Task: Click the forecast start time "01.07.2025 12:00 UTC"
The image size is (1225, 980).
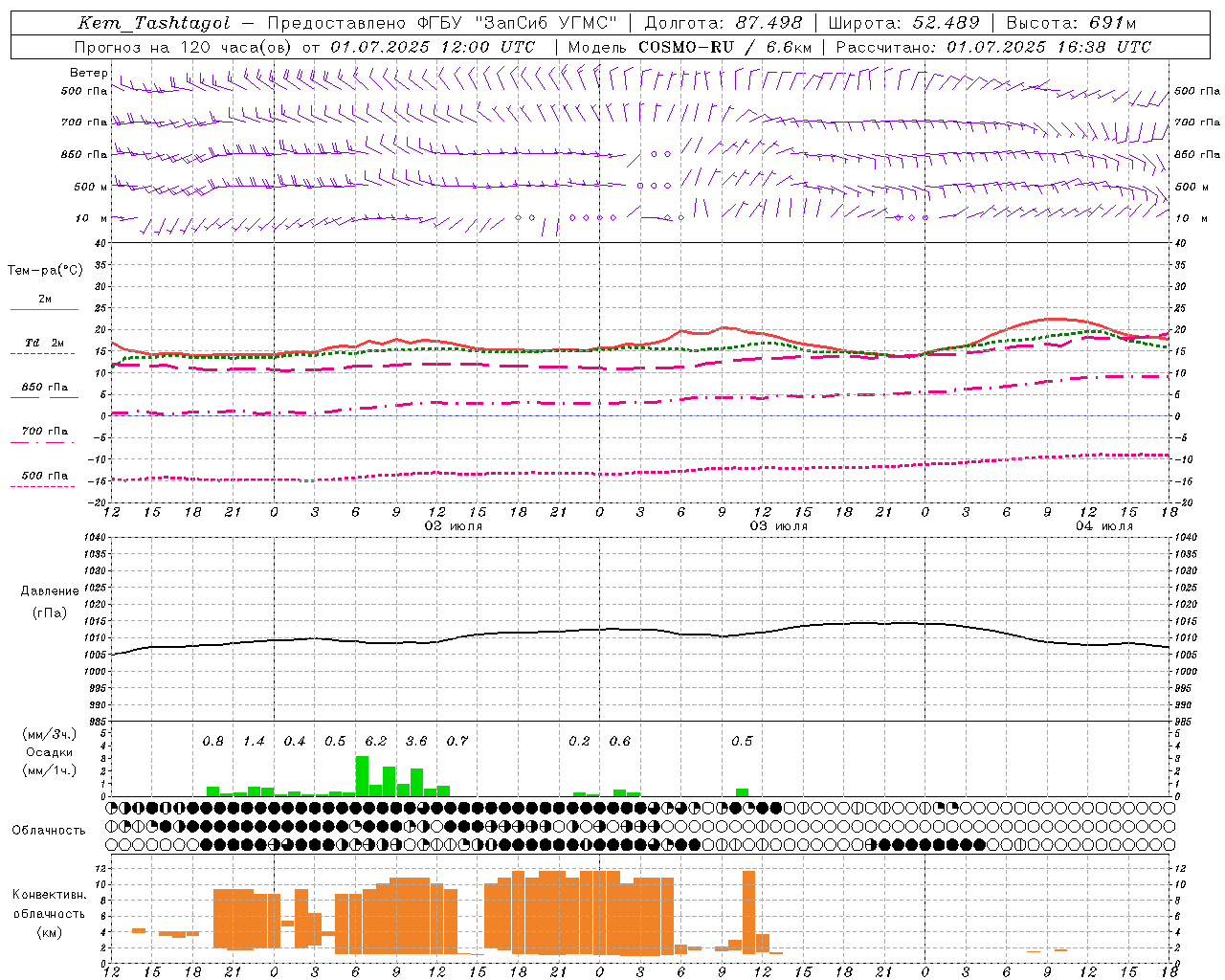Action: pyautogui.click(x=433, y=47)
